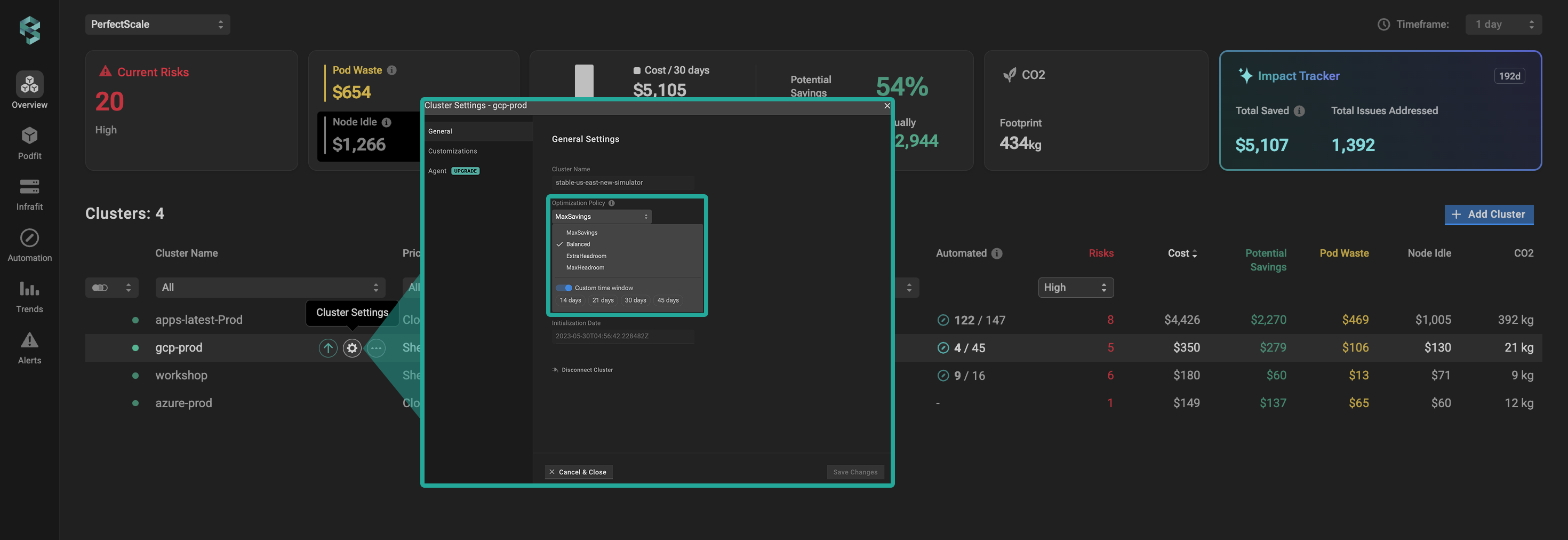Switch to the Customizations settings tab
The width and height of the screenshot is (1568, 540).
coord(478,151)
